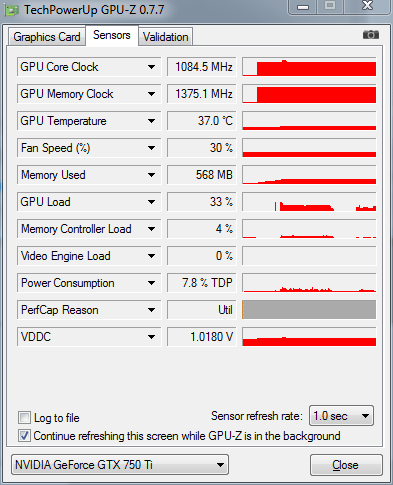Select the Sensors tab
This screenshot has width=393, height=485.
click(x=112, y=35)
